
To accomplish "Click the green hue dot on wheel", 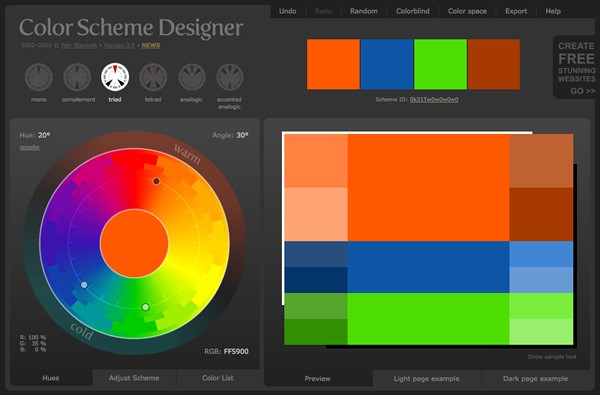I will [x=145, y=307].
